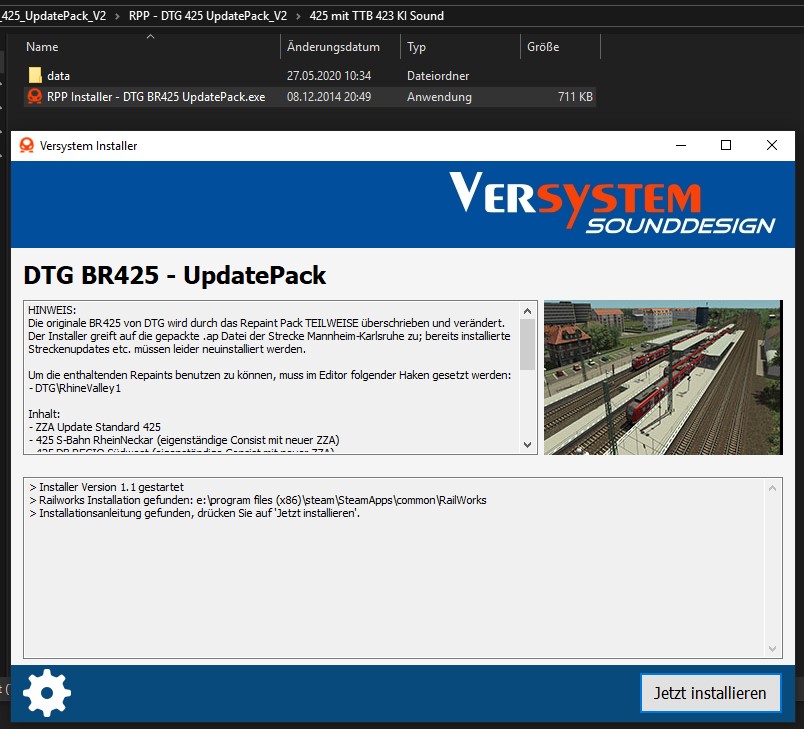The width and height of the screenshot is (804, 729).
Task: Click the date '27.05.2020 10:34'
Action: [x=329, y=76]
